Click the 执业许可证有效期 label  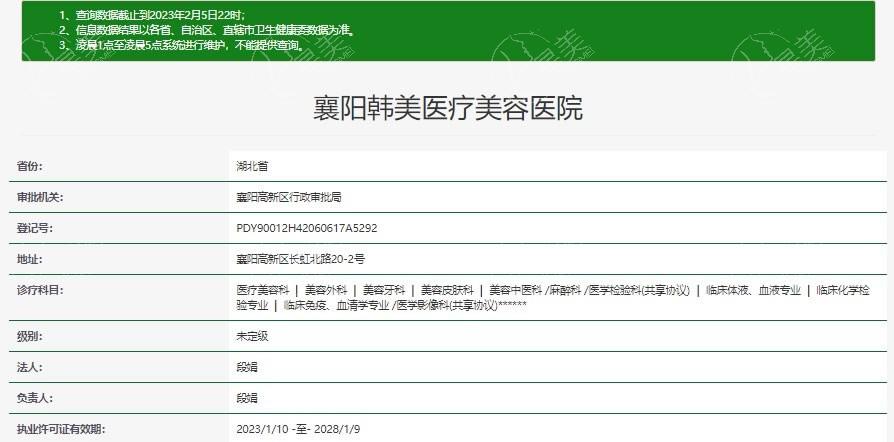point(61,429)
